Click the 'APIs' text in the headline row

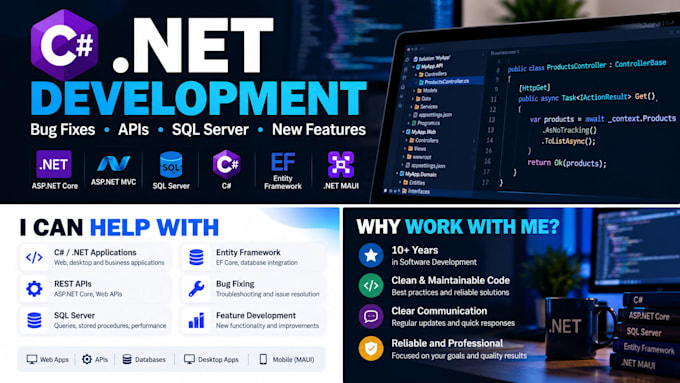(x=134, y=130)
